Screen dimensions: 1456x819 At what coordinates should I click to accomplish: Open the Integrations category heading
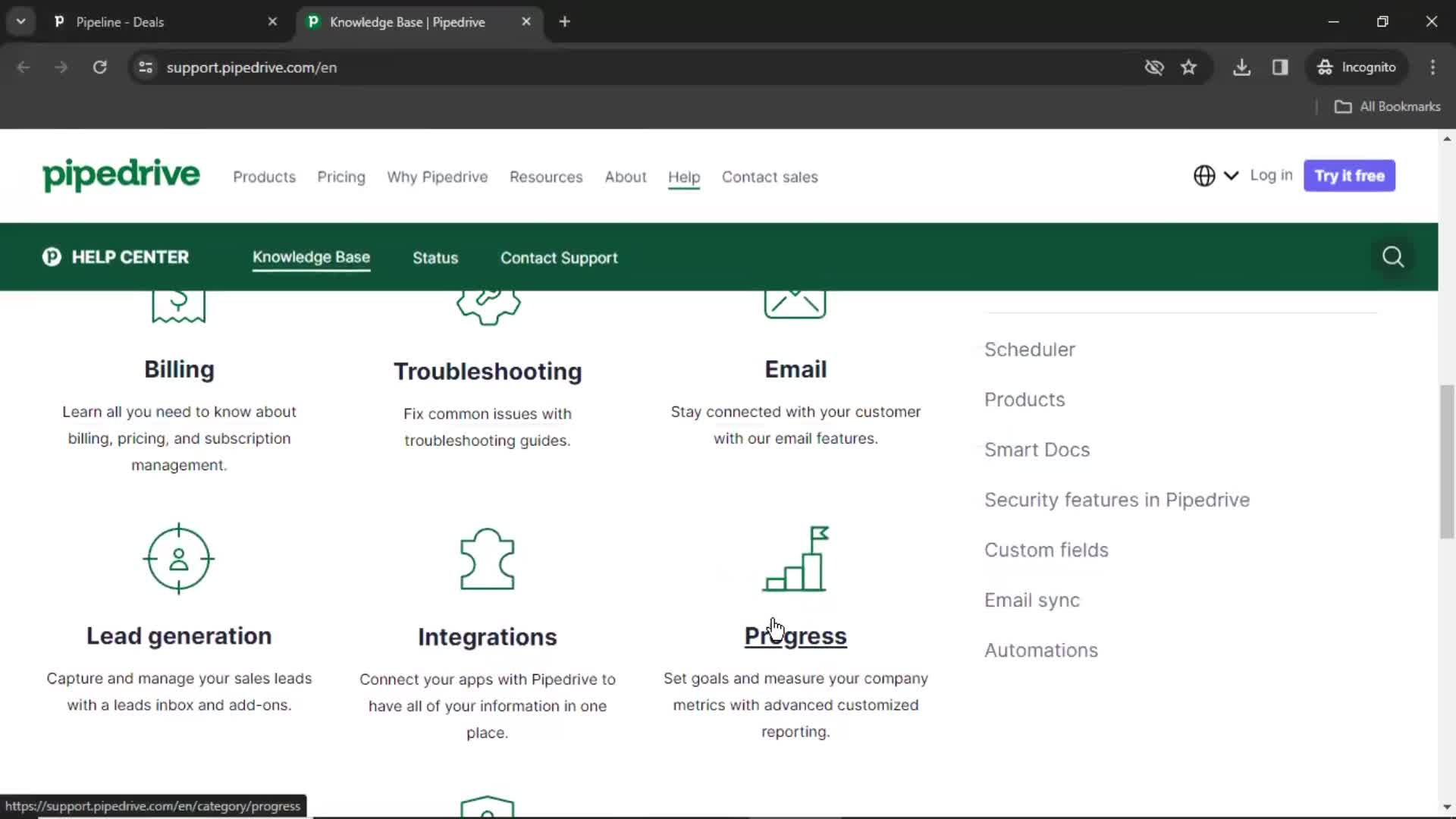click(x=488, y=637)
